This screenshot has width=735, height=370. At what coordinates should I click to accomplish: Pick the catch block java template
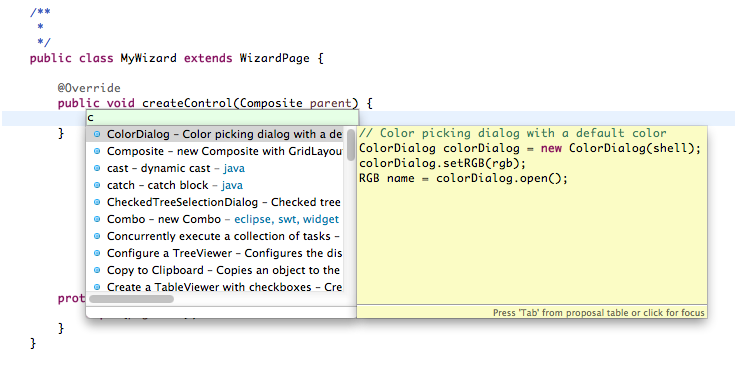click(x=215, y=185)
